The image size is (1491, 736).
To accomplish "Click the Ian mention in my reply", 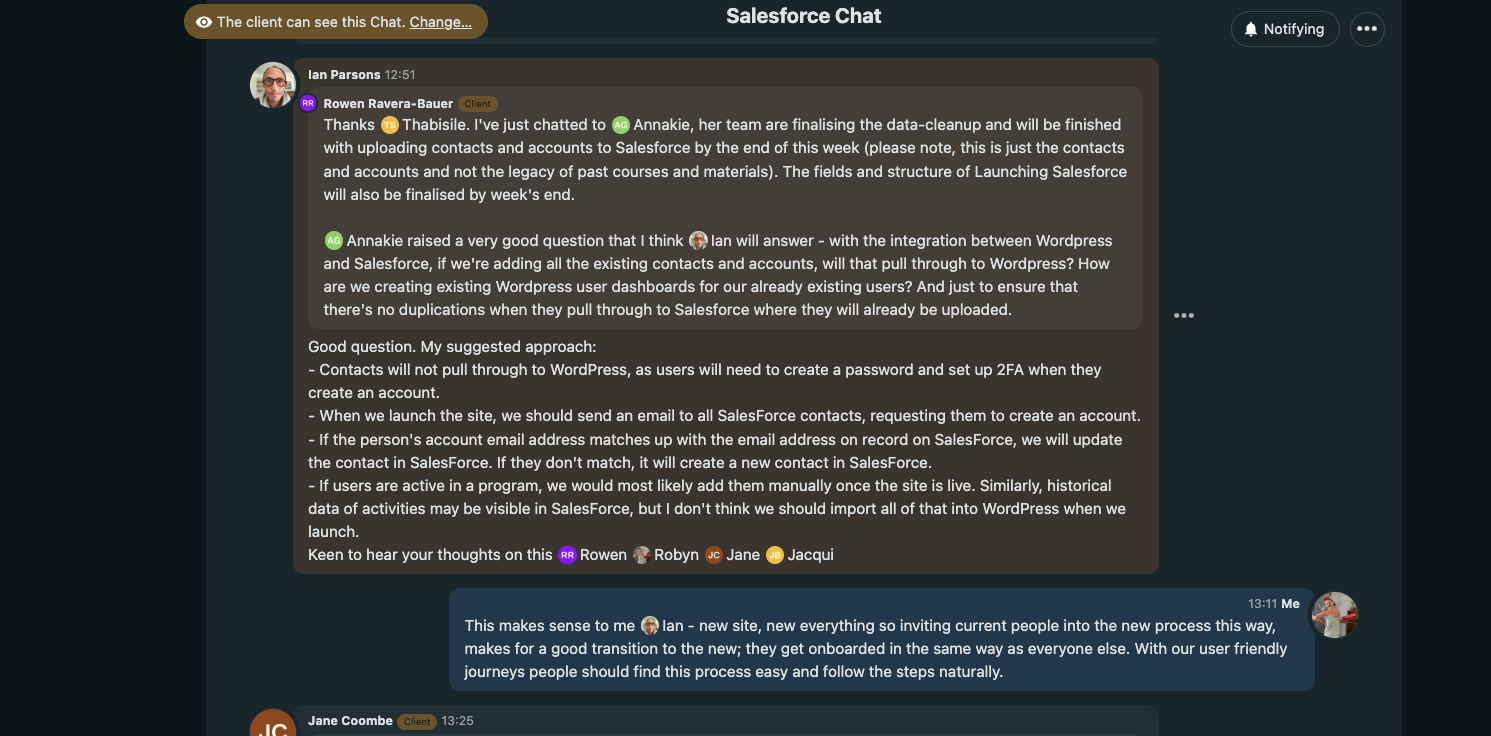I will pos(662,626).
